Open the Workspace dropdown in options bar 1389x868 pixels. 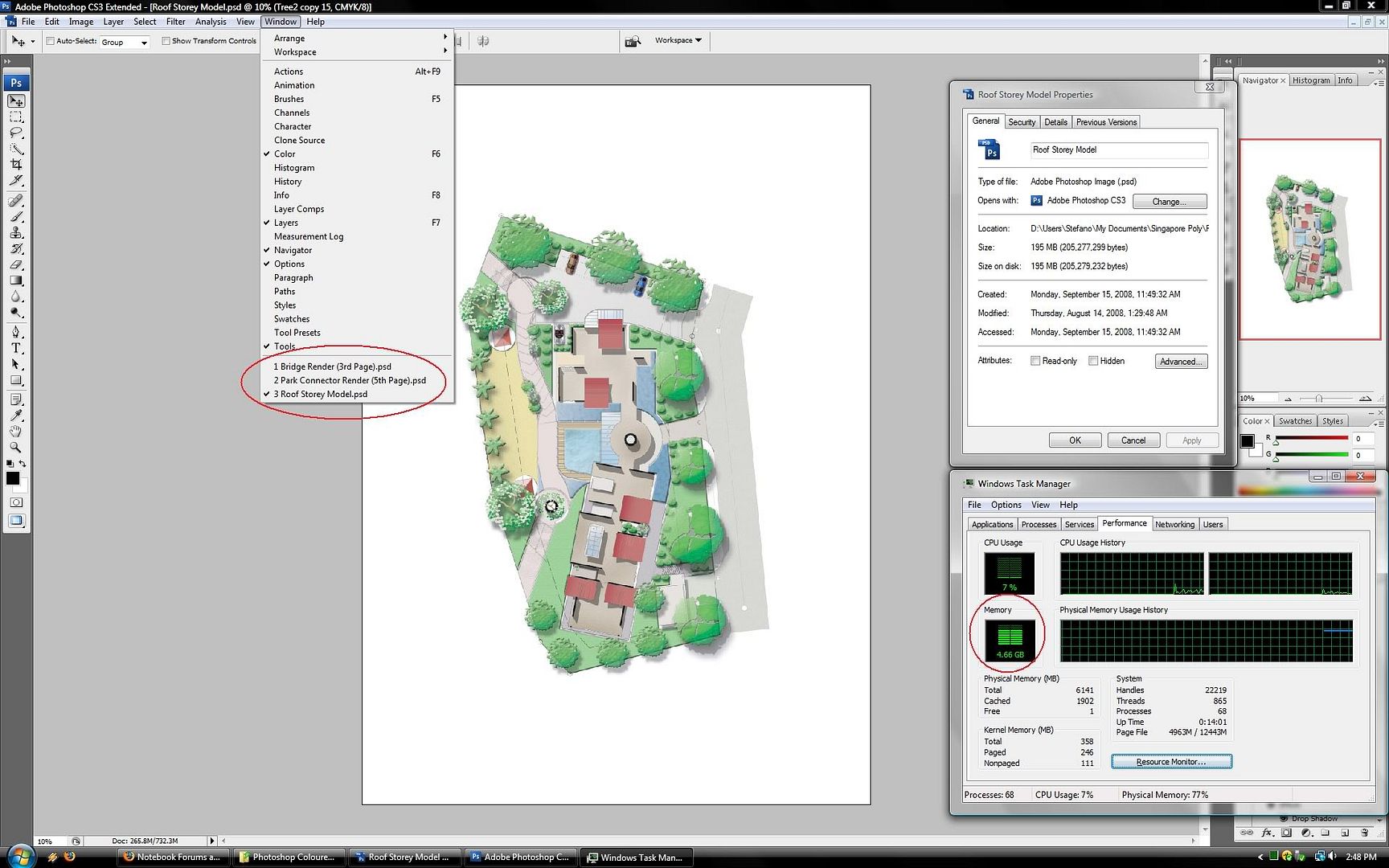pos(678,40)
